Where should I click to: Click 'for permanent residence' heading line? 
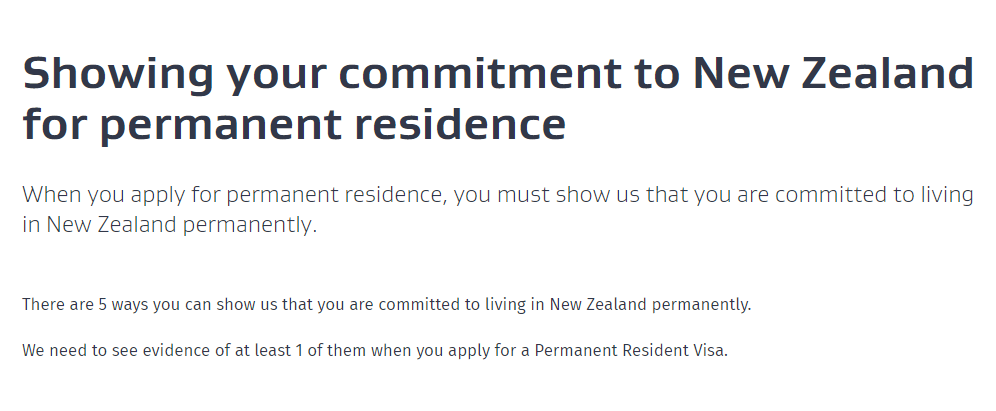(x=294, y=123)
